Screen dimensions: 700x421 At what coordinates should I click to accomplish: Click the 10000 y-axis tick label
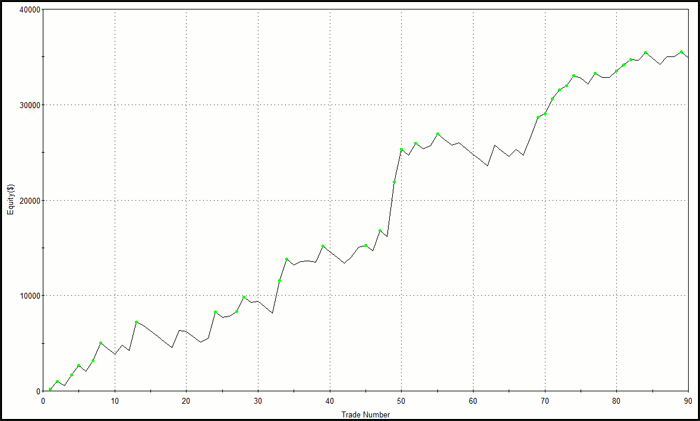coord(25,296)
